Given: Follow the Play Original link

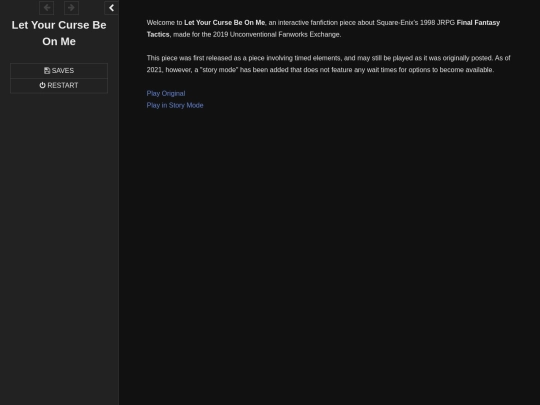Looking at the screenshot, I should click(x=166, y=93).
